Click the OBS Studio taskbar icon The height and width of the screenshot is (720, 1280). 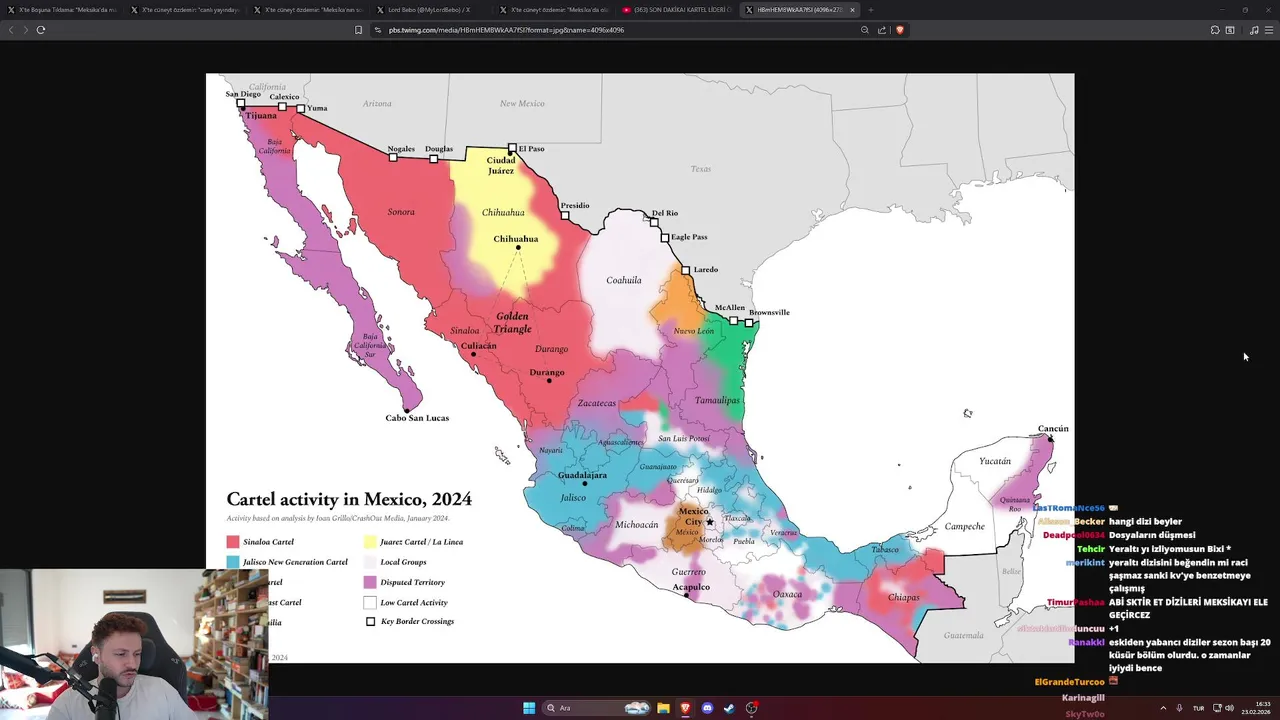tap(751, 708)
